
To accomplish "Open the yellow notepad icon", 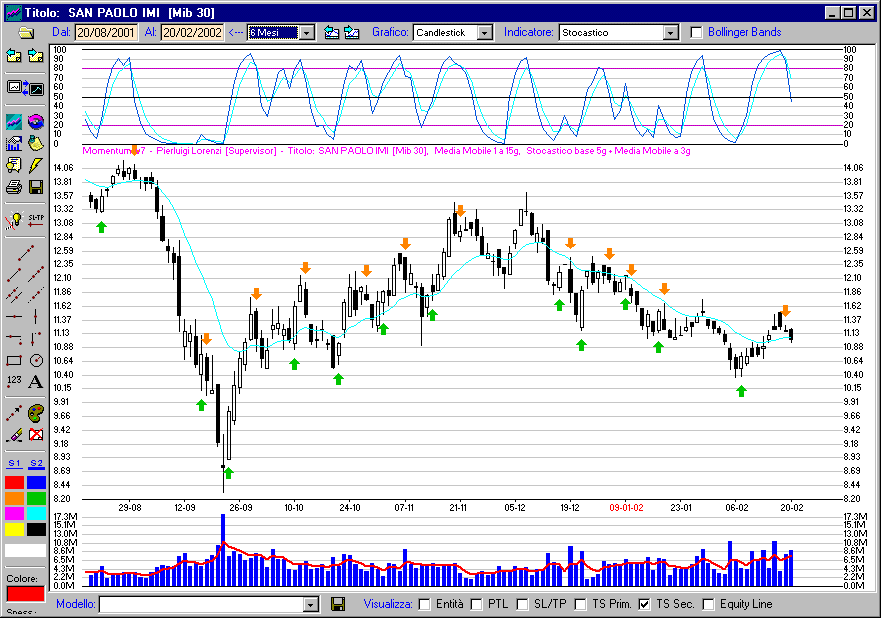I will [36, 143].
